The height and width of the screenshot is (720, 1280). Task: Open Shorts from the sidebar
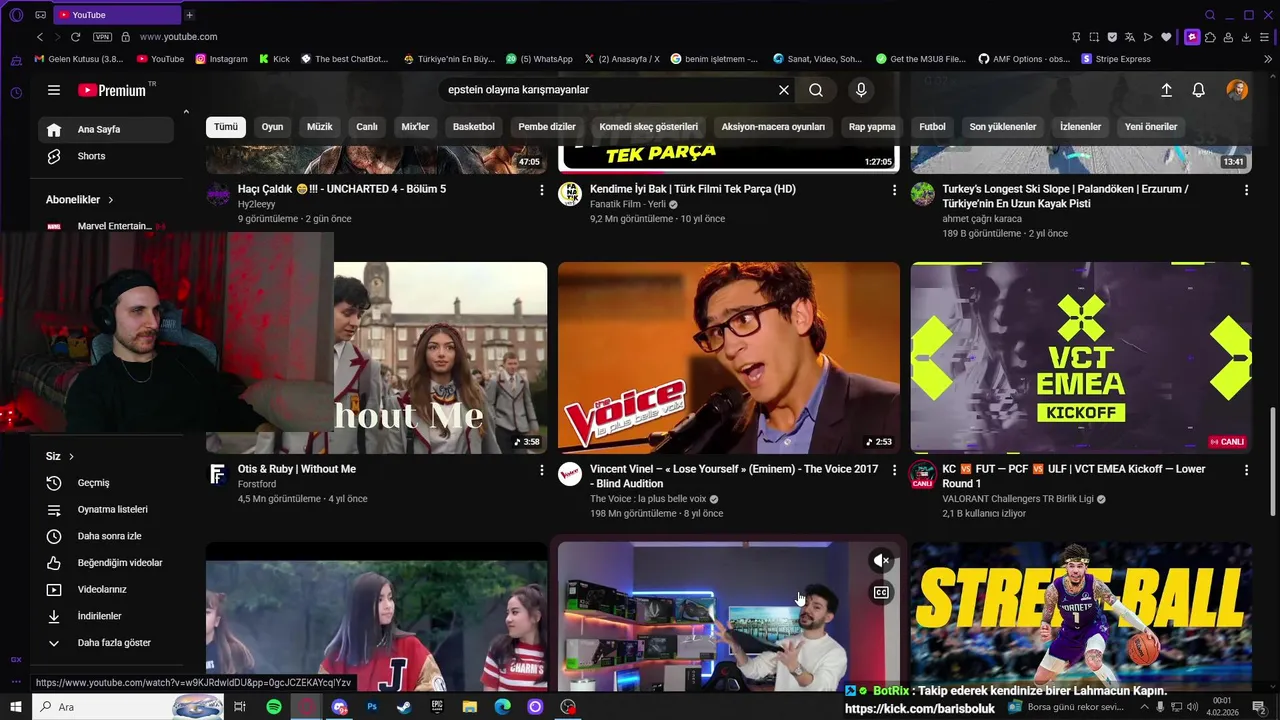tap(106, 156)
